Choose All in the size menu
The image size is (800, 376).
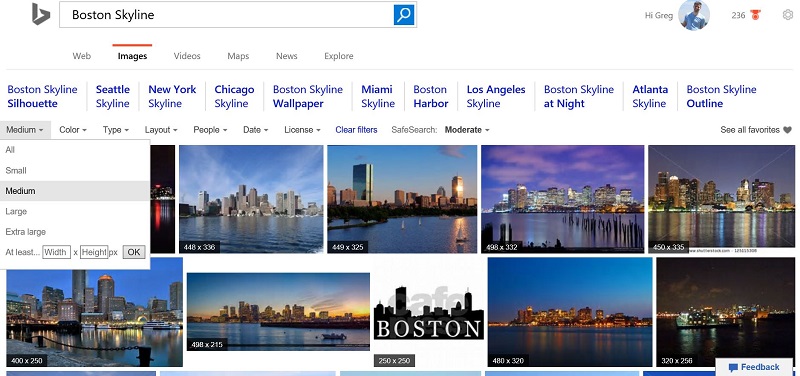point(75,150)
